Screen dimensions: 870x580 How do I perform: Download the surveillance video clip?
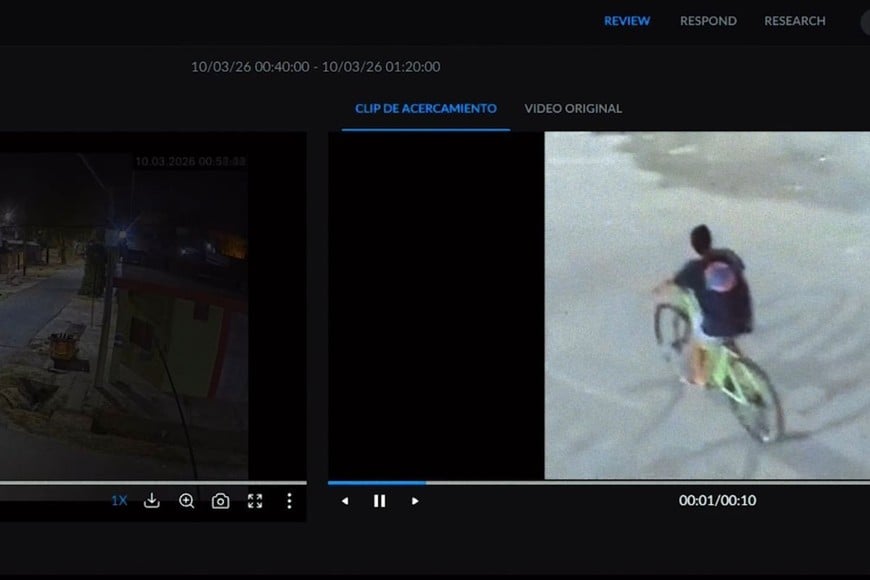(x=151, y=501)
